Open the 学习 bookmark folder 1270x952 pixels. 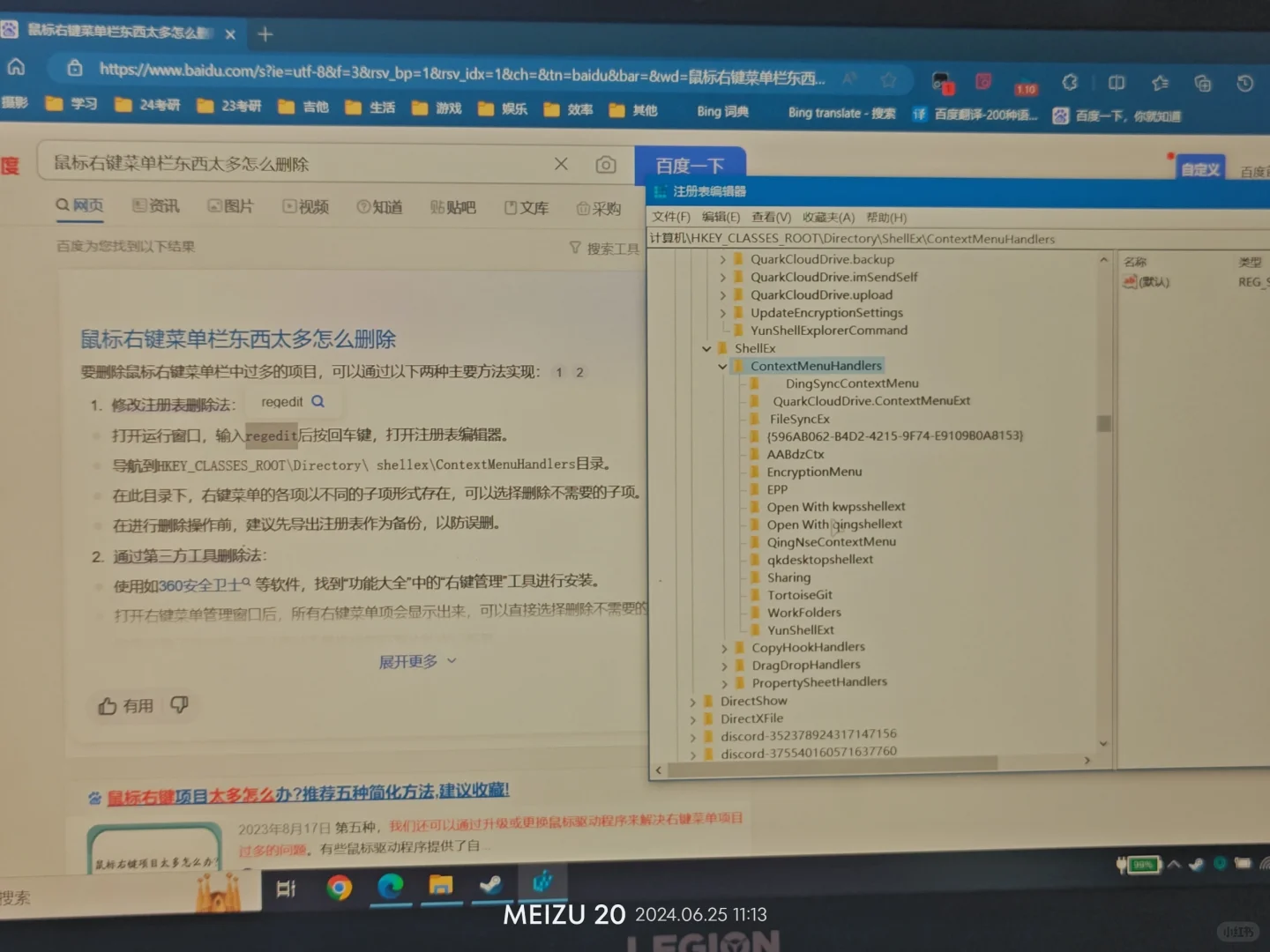click(71, 103)
